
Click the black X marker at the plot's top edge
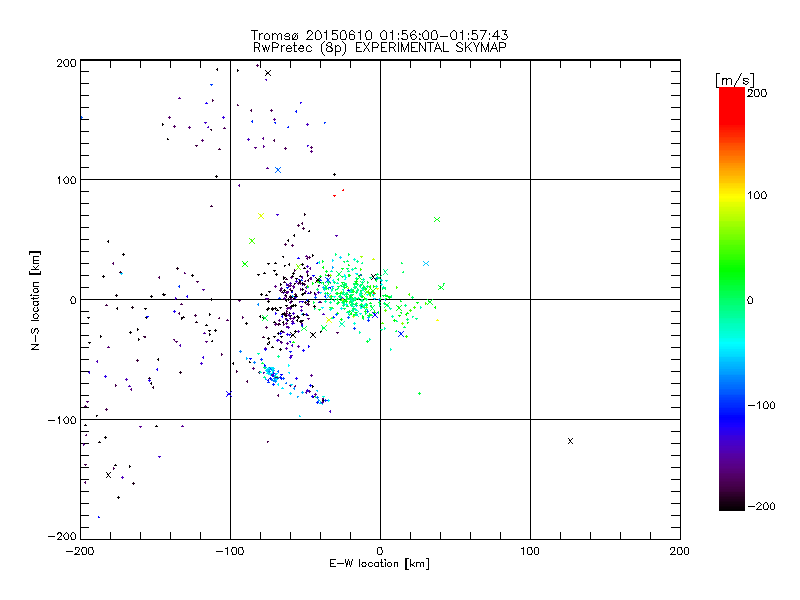tap(268, 73)
